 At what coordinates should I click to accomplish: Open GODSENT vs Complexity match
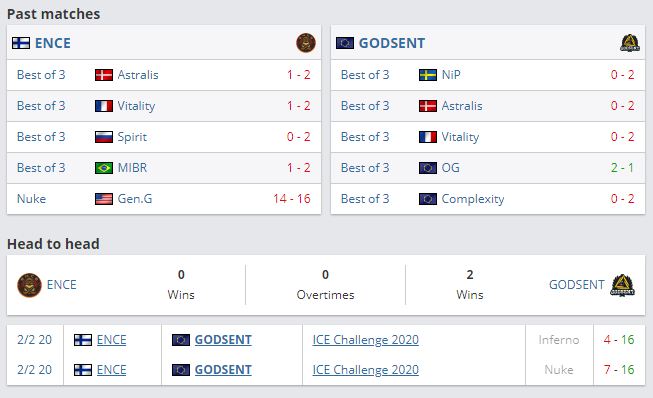(x=488, y=199)
